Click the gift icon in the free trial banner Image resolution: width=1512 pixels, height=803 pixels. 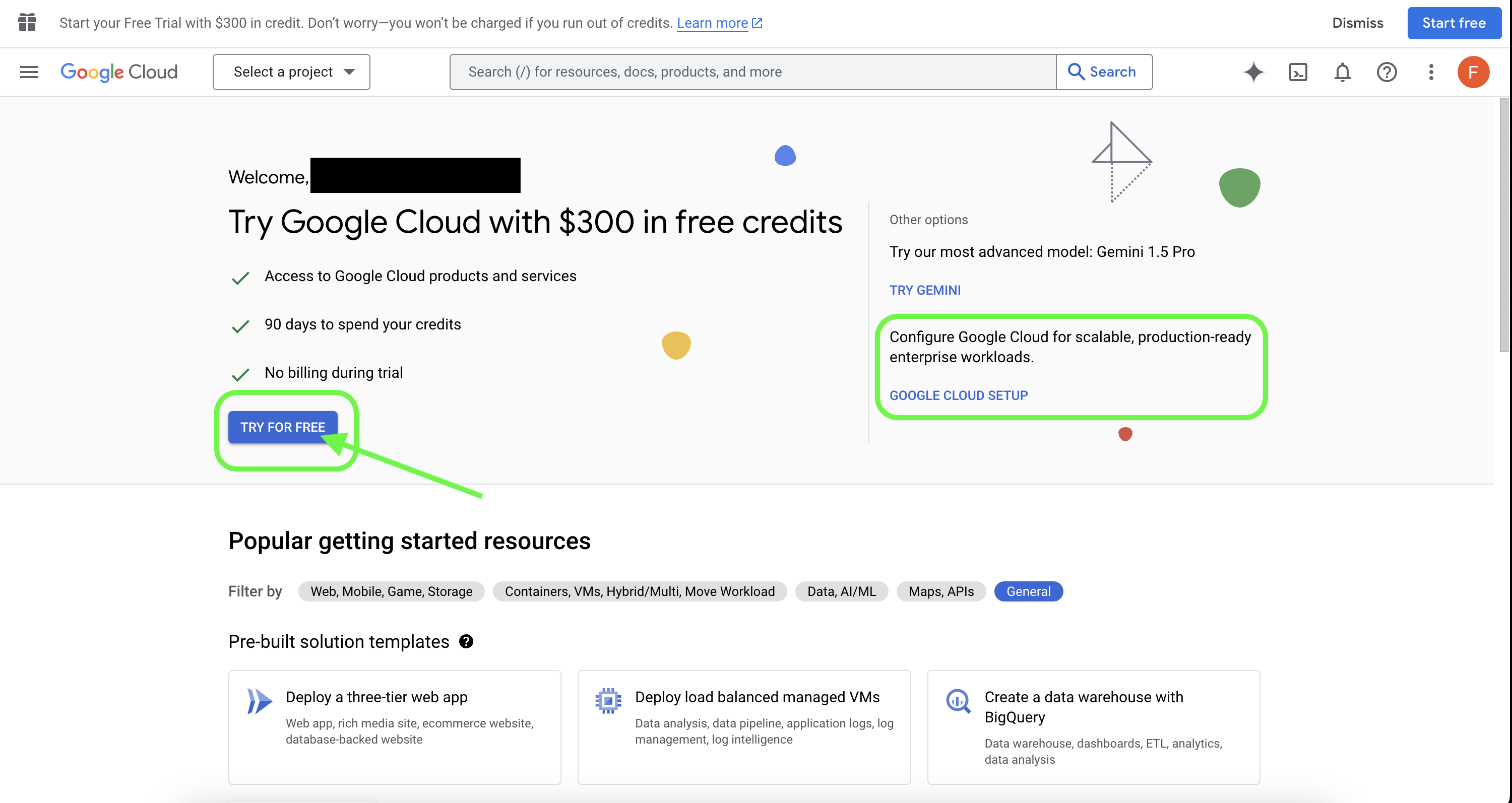coord(27,23)
